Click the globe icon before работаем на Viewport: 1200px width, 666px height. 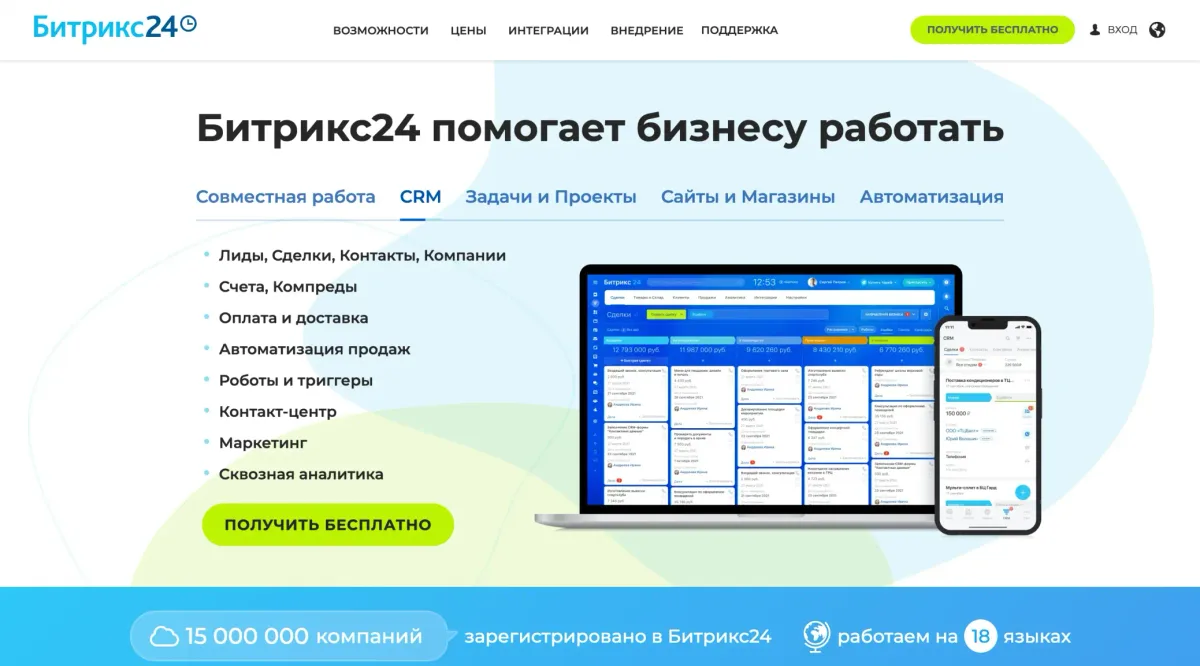[x=816, y=637]
